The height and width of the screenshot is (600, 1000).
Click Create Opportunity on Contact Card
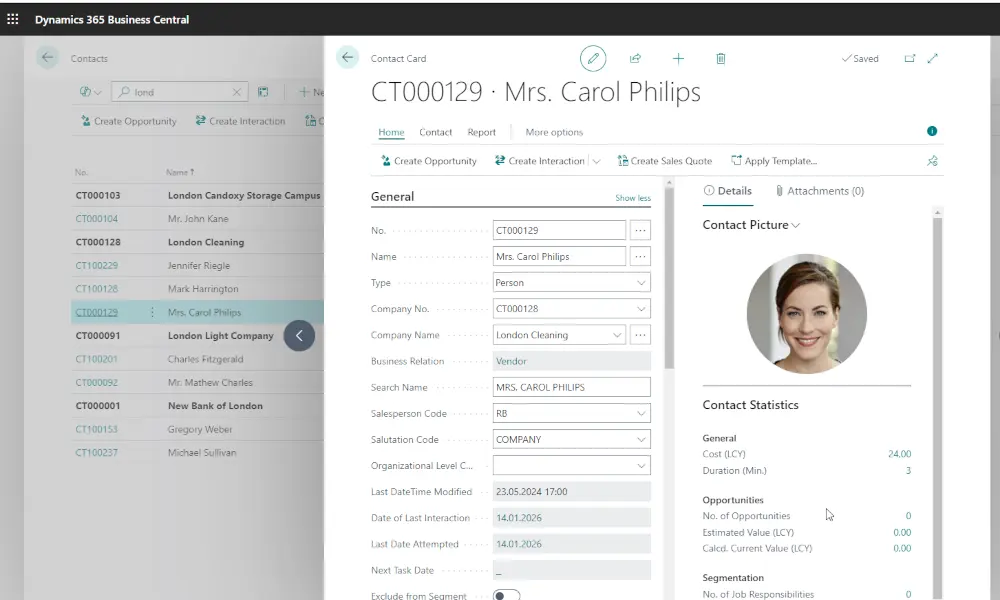click(x=429, y=161)
